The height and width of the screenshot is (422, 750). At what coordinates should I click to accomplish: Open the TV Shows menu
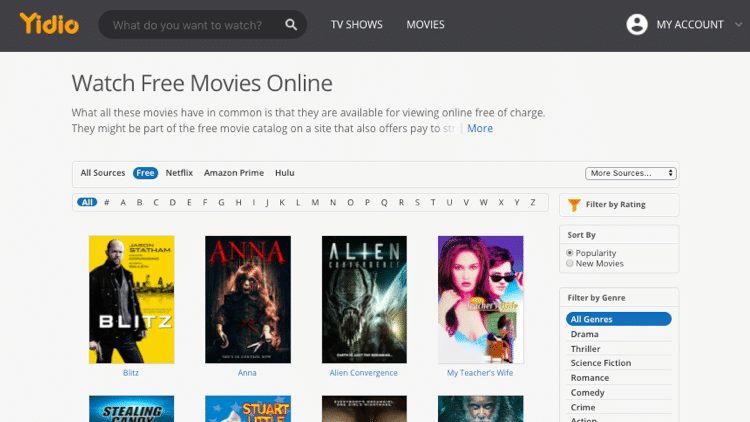coord(356,24)
